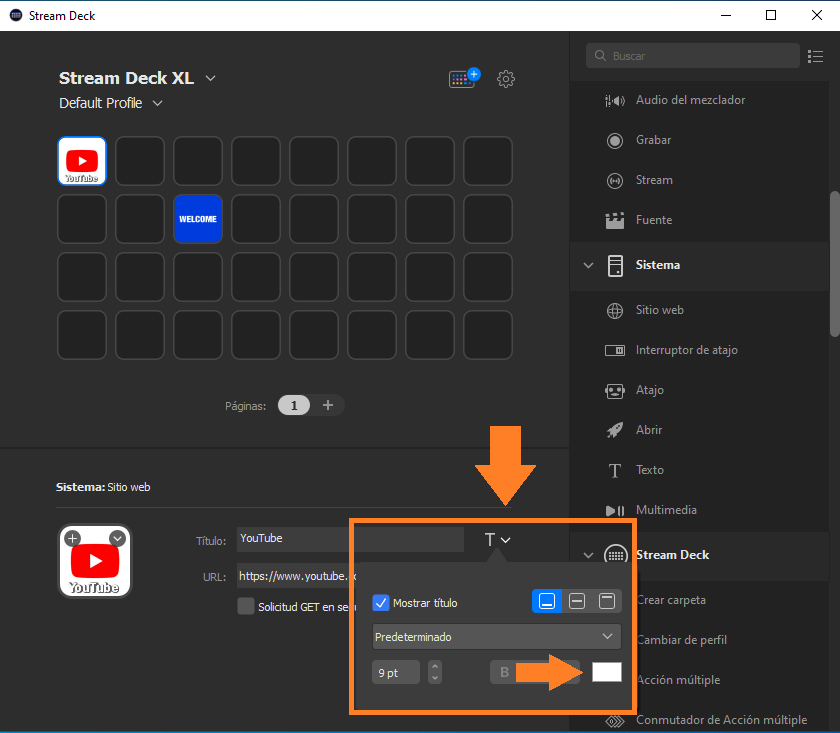The image size is (840, 733).
Task: Open the Stream Deck settings gear
Action: [506, 79]
